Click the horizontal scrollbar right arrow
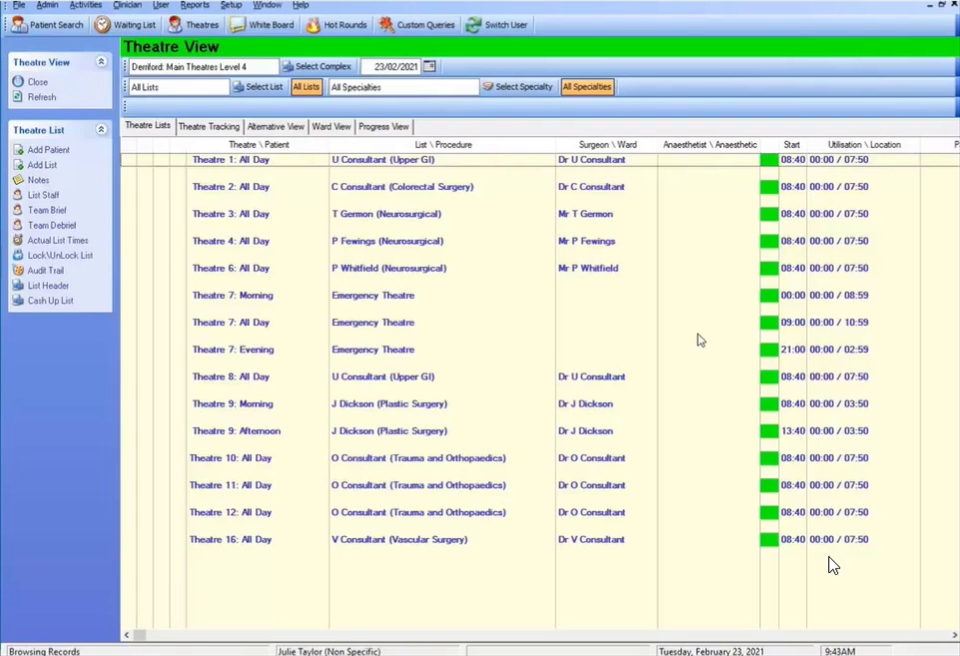960x656 pixels. coord(954,635)
